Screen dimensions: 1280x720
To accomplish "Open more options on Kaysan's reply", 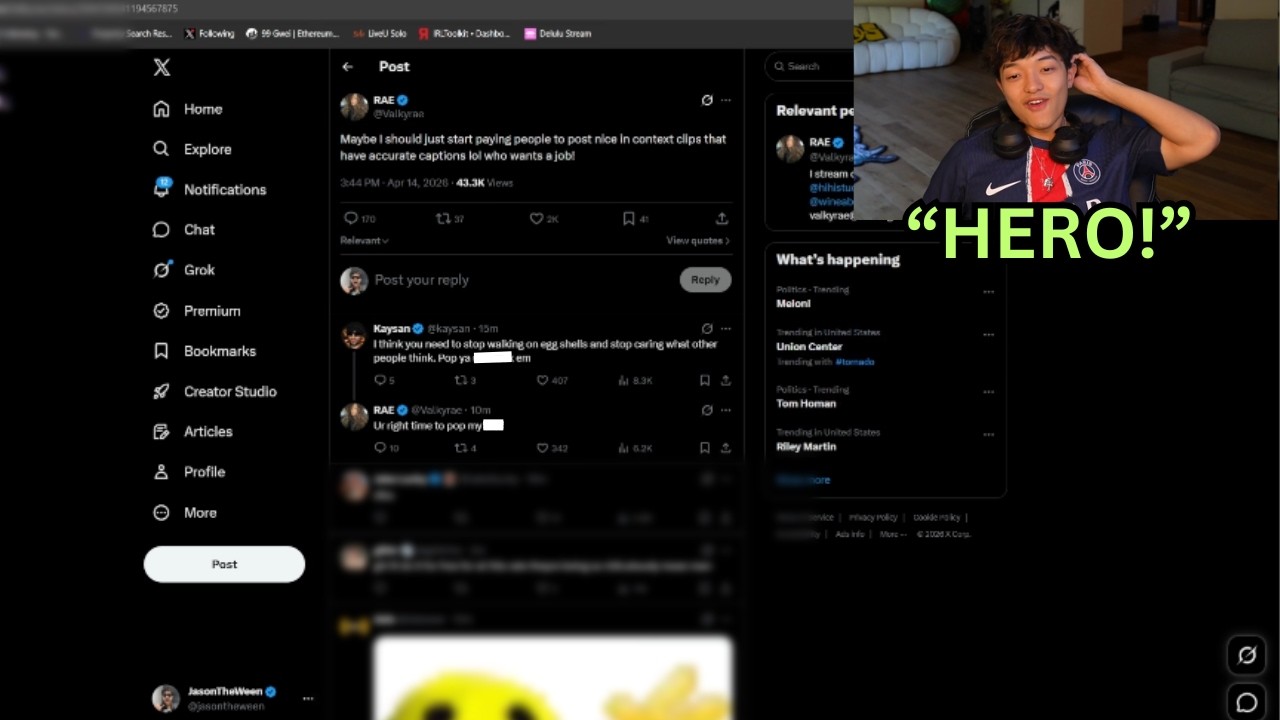I will [x=726, y=328].
